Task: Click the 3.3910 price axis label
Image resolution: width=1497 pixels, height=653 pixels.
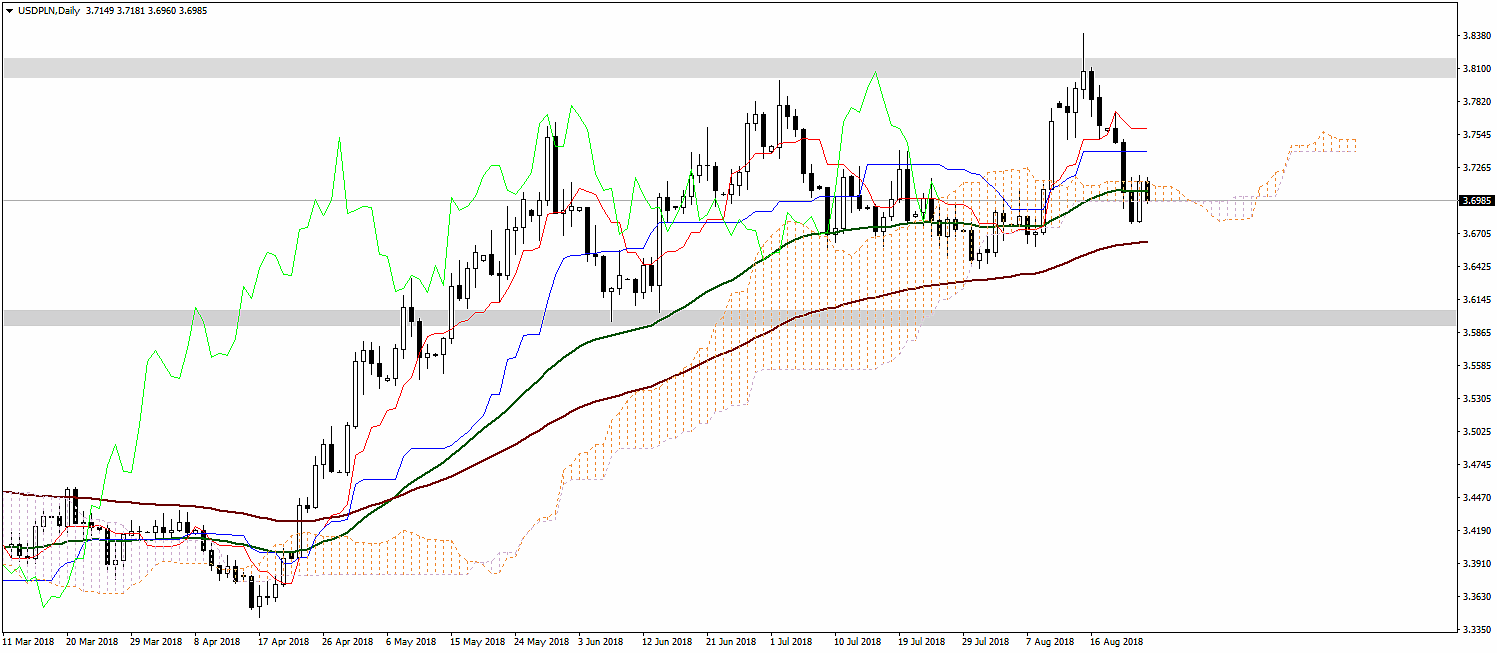Action: coord(1476,563)
